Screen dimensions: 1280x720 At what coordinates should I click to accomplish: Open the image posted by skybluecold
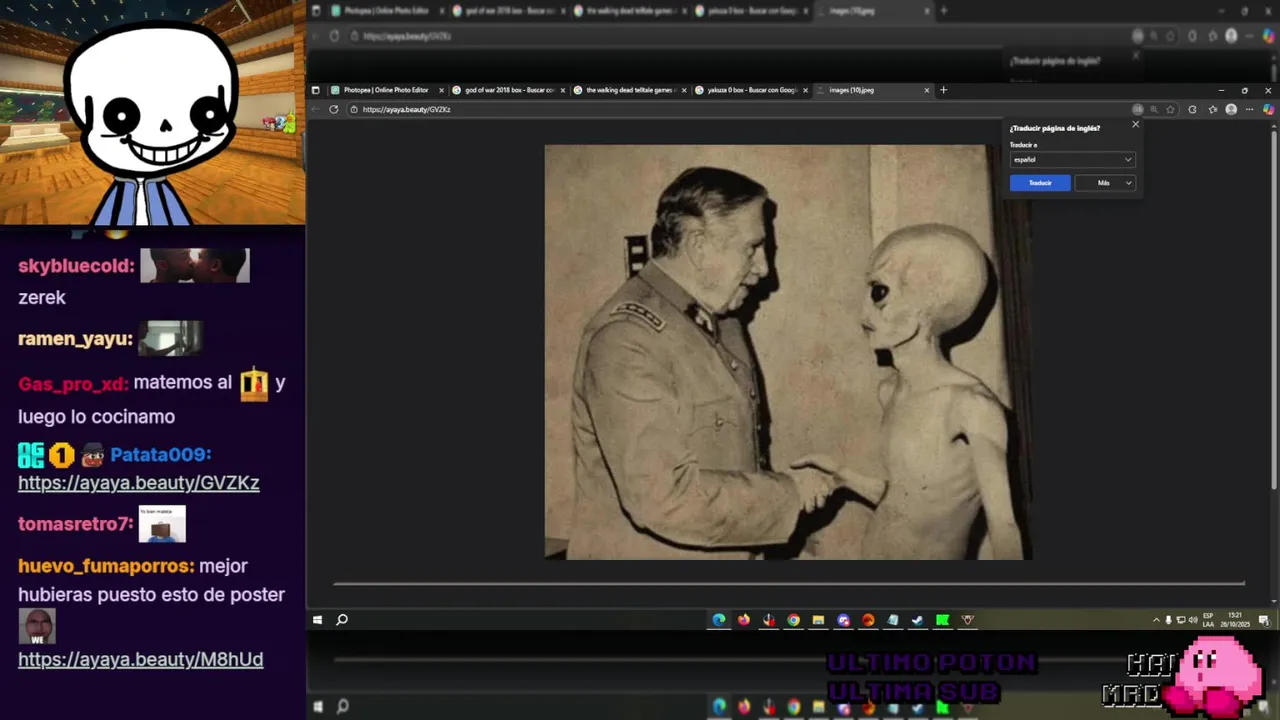[195, 265]
